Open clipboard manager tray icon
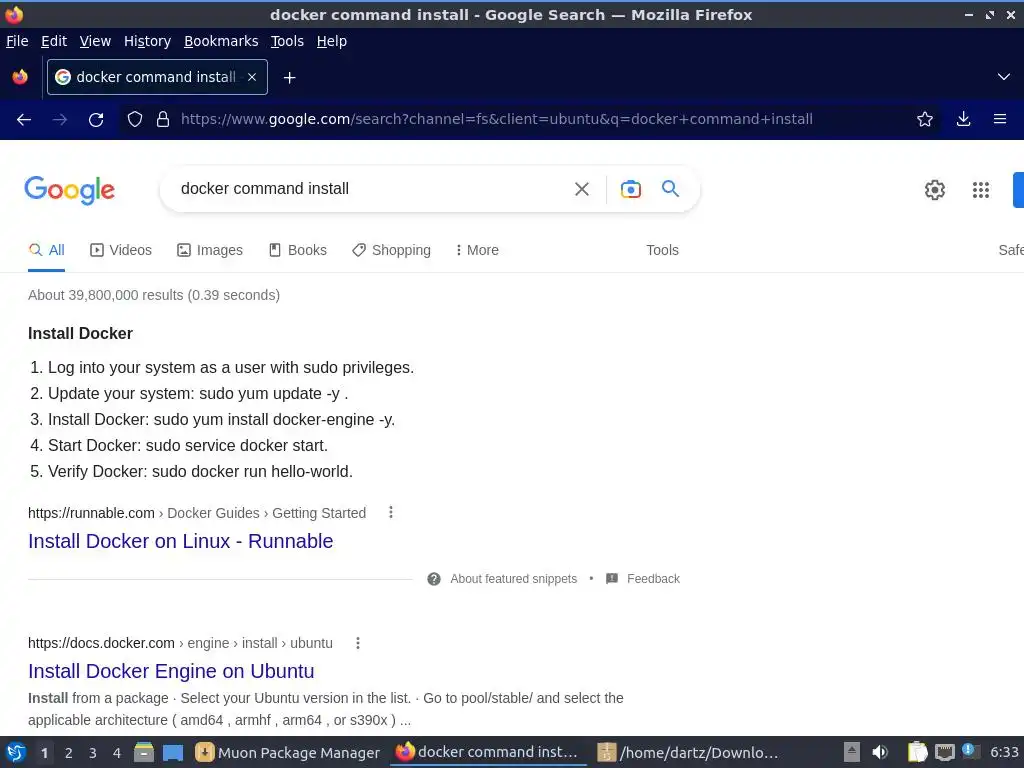Viewport: 1024px width, 768px height. (x=918, y=752)
